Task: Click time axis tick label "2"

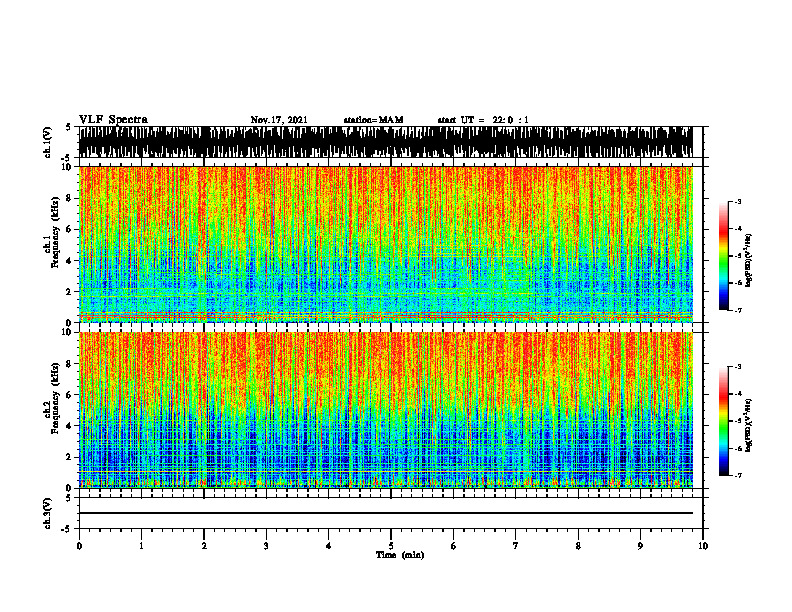Action: coord(204,546)
